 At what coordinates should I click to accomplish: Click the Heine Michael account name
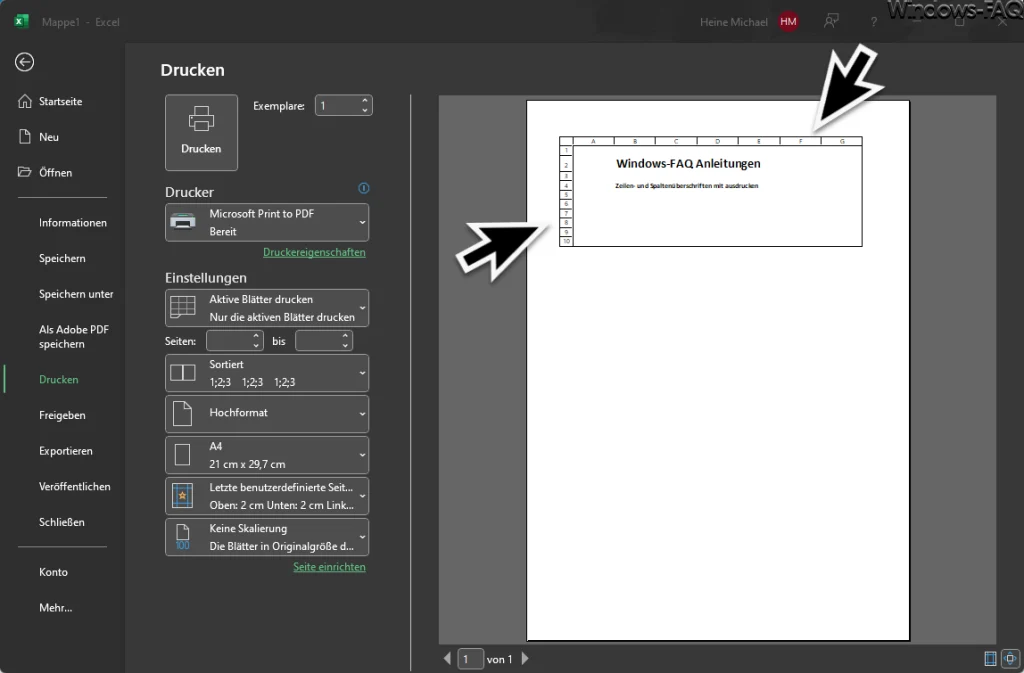coord(733,22)
